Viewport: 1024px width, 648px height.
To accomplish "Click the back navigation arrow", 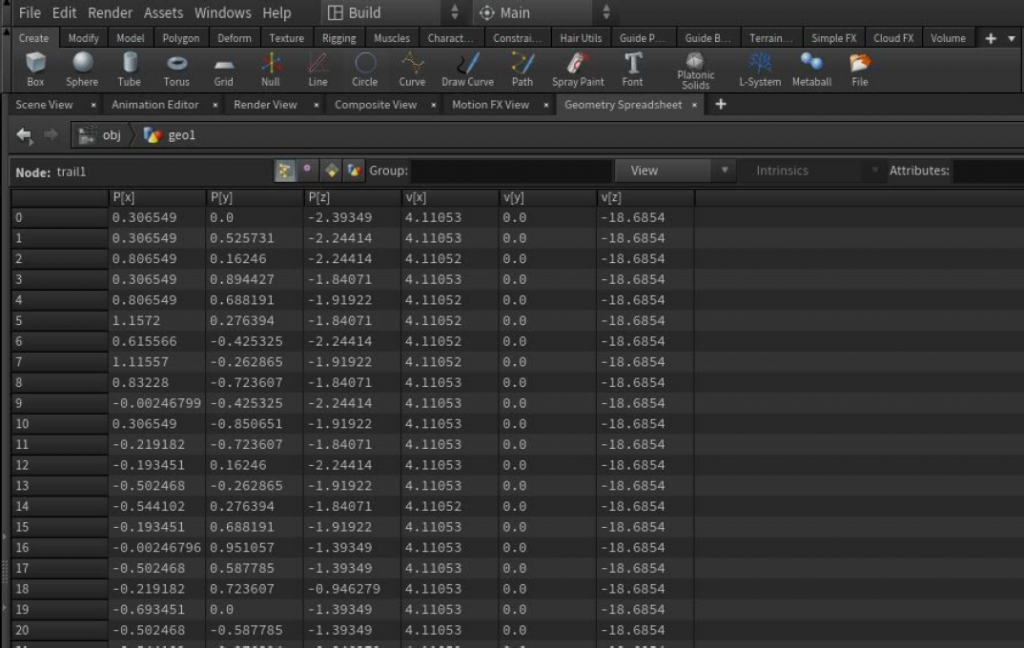I will [23, 135].
